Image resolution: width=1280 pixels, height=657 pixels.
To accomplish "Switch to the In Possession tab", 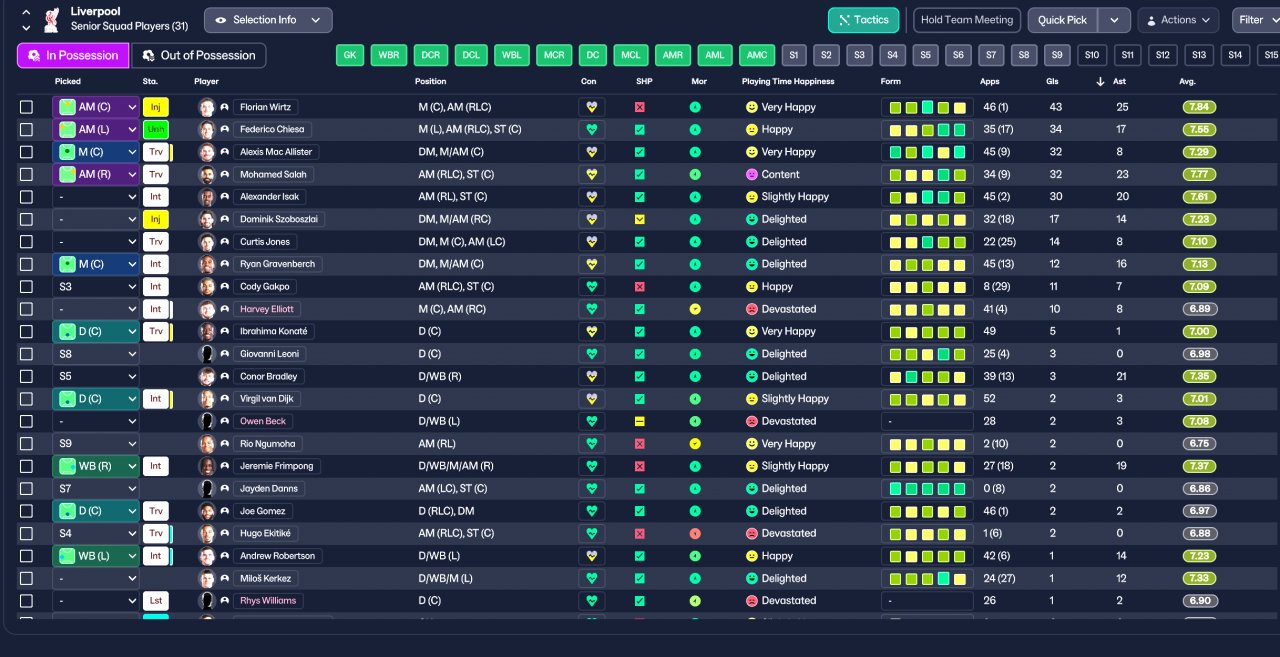I will point(73,55).
